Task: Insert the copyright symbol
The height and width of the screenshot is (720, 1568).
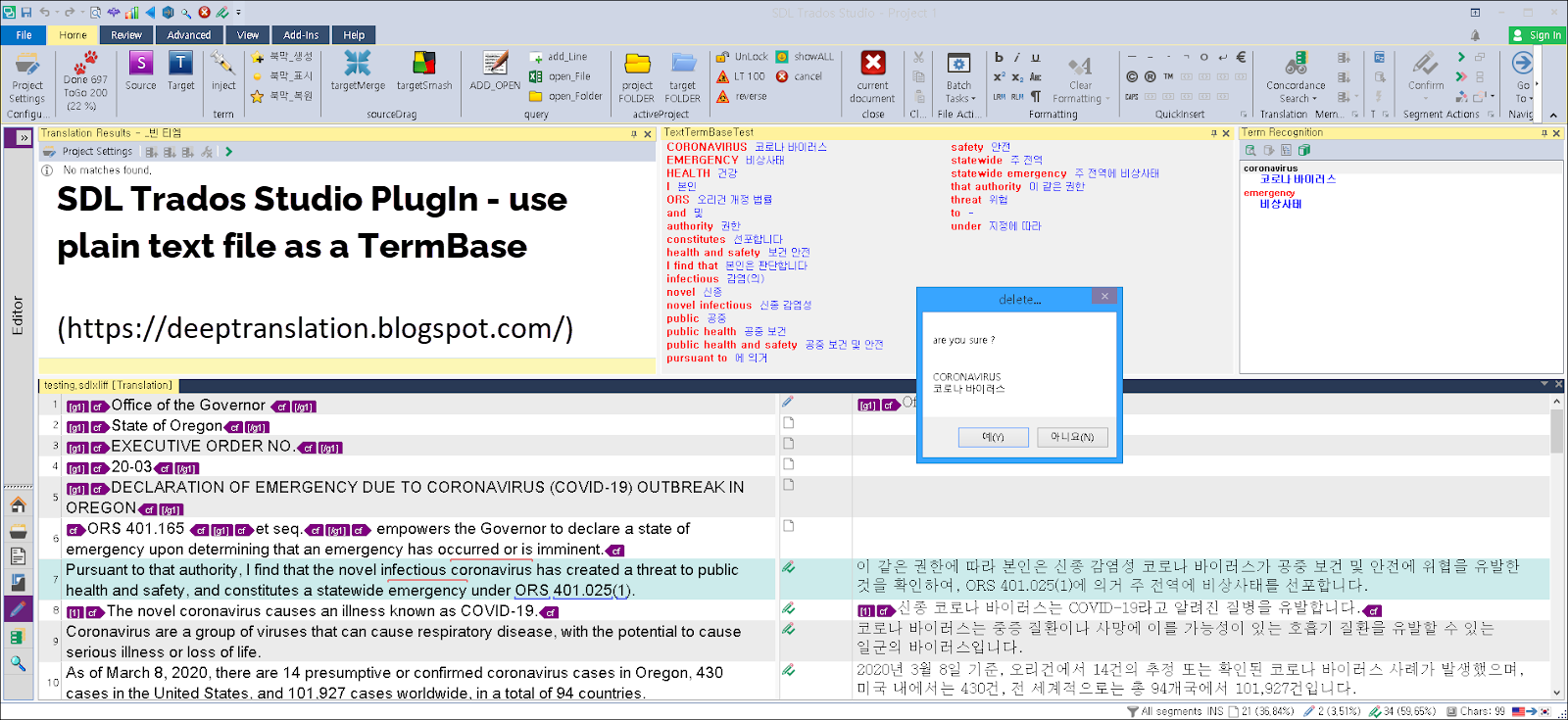Action: pyautogui.click(x=1132, y=76)
